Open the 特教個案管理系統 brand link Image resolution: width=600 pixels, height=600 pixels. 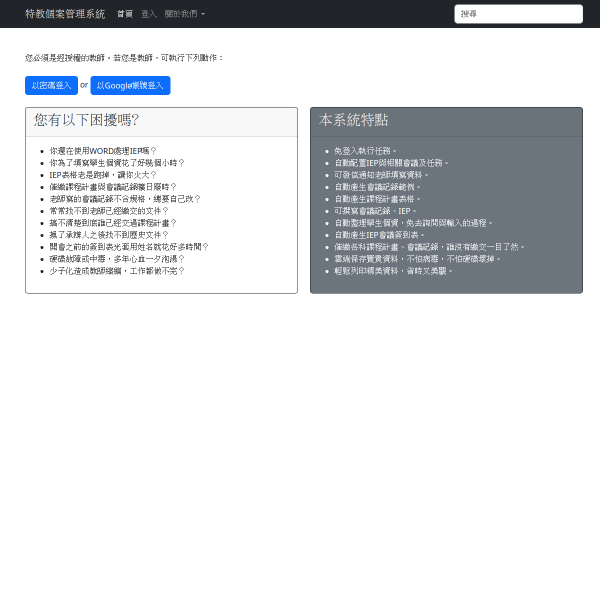pyautogui.click(x=65, y=14)
